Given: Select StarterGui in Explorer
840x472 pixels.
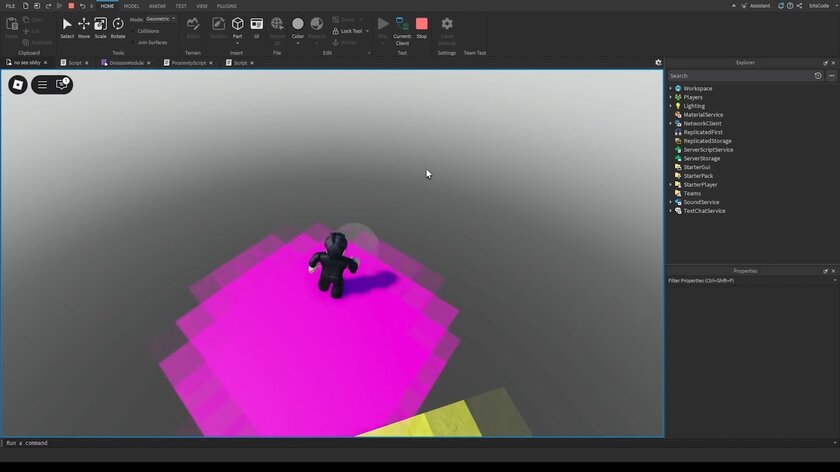Looking at the screenshot, I should [696, 167].
